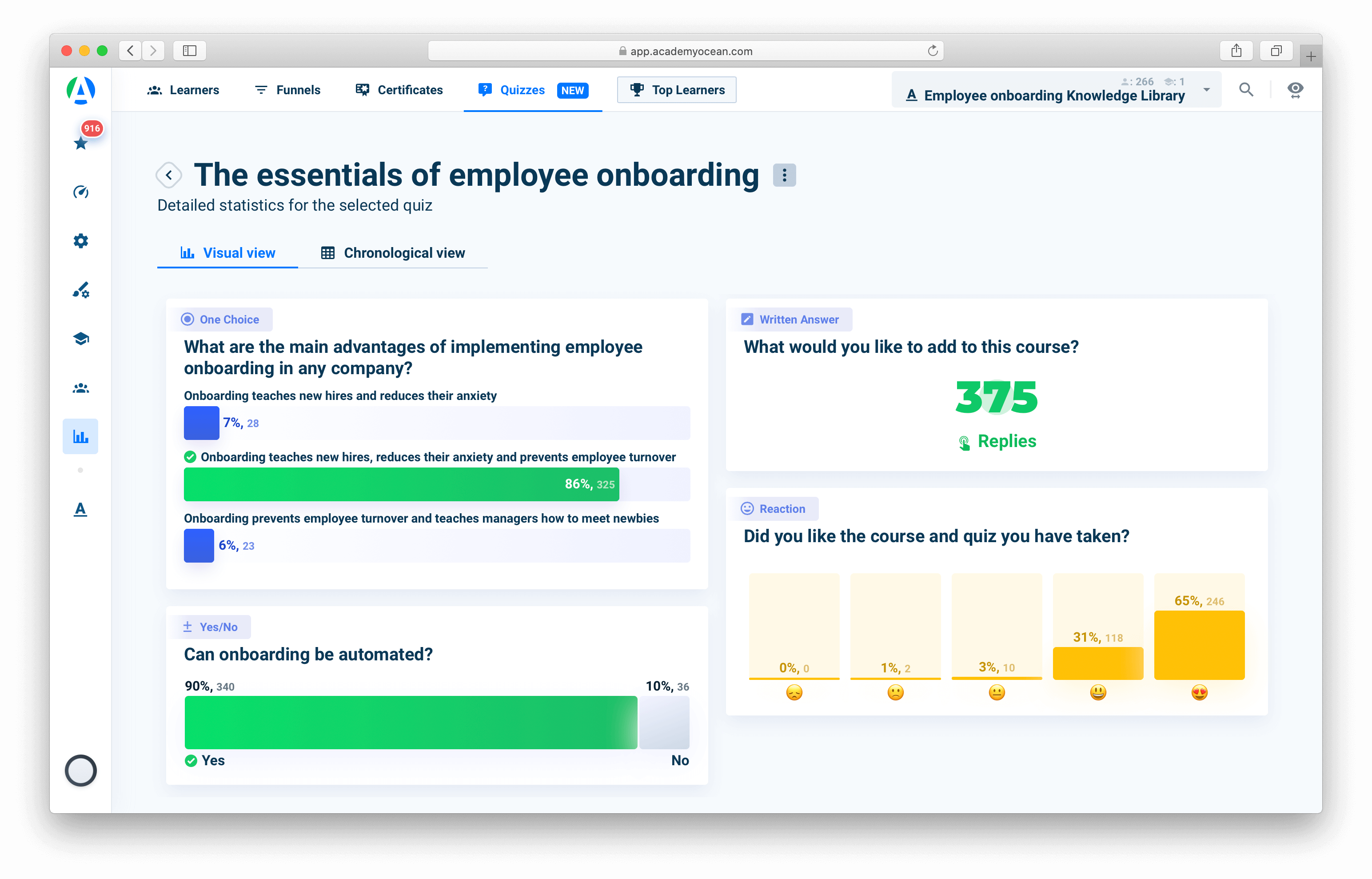The image size is (1372, 879).
Task: Click the Yes label with green checkmark
Action: tap(205, 760)
